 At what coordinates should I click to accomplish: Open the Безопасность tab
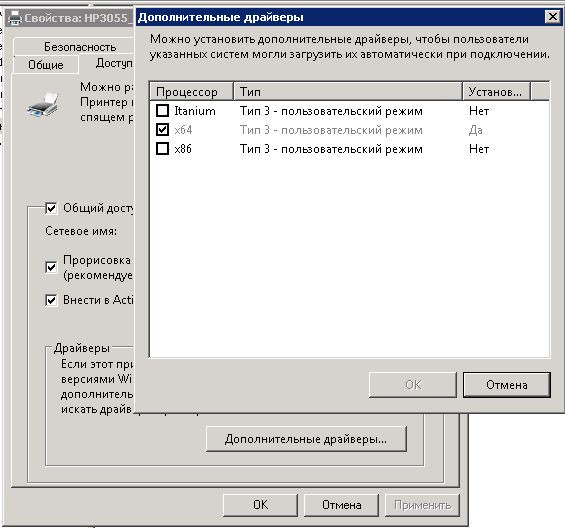80,47
